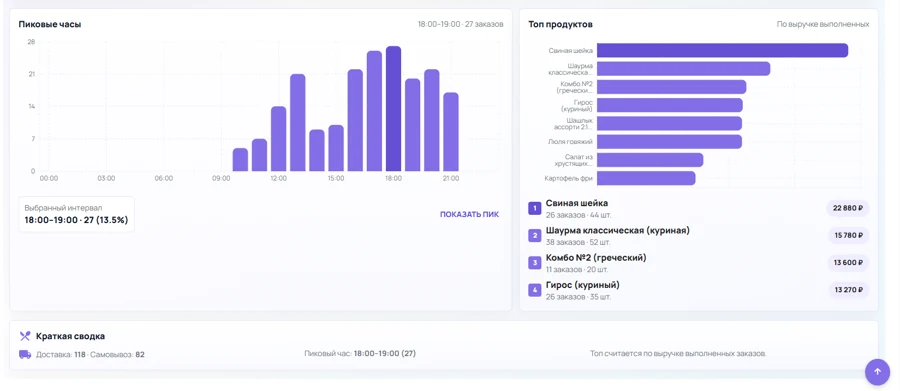Click the rank 2 badge for Шаурма классическая
Viewport: 900px width, 391px height.
coord(534,235)
